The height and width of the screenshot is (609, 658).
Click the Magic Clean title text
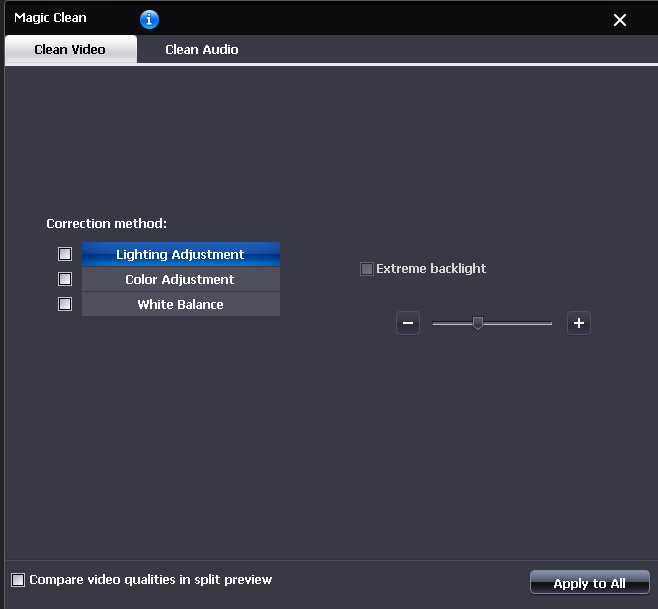pyautogui.click(x=50, y=18)
